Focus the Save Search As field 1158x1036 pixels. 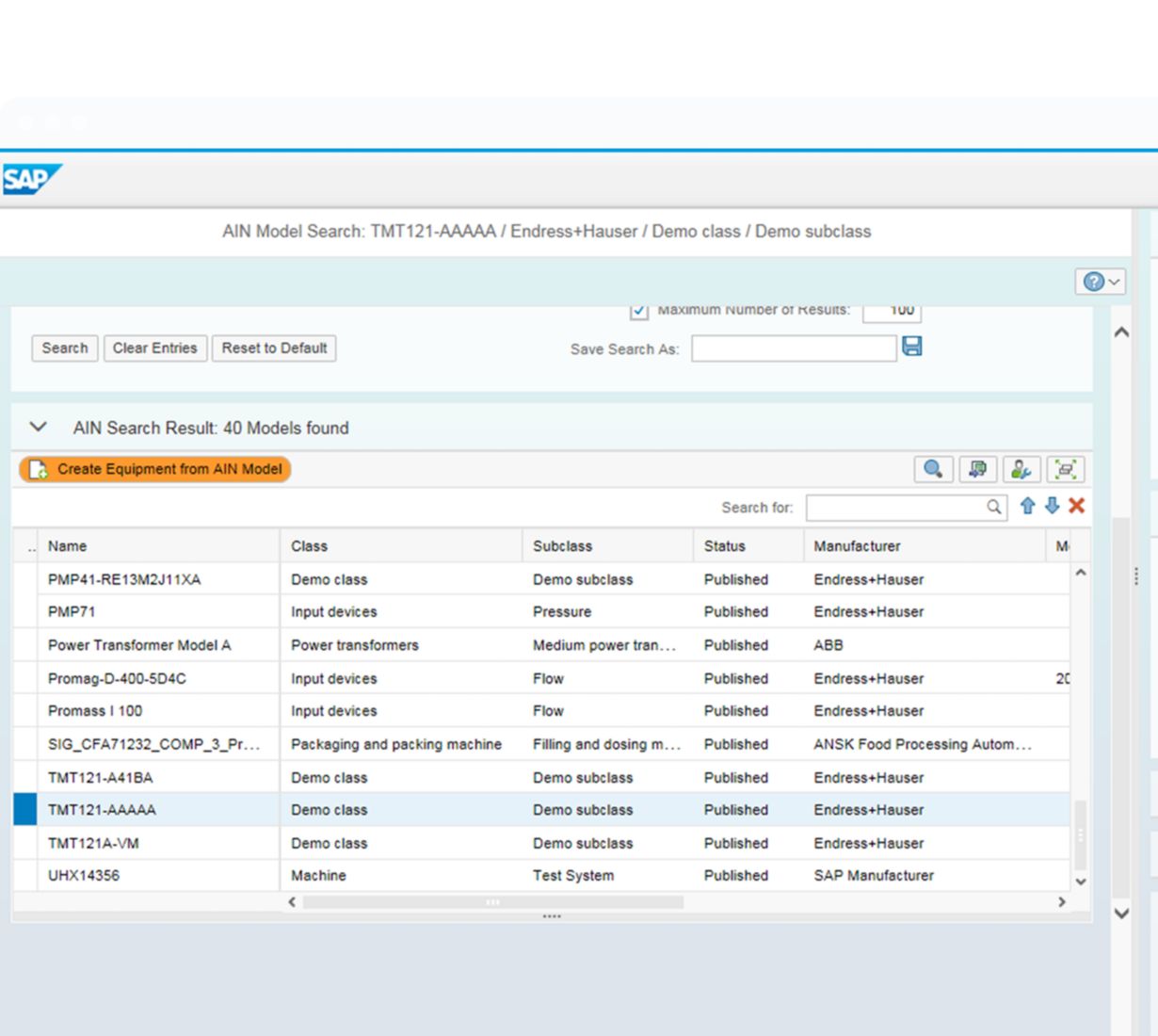793,348
